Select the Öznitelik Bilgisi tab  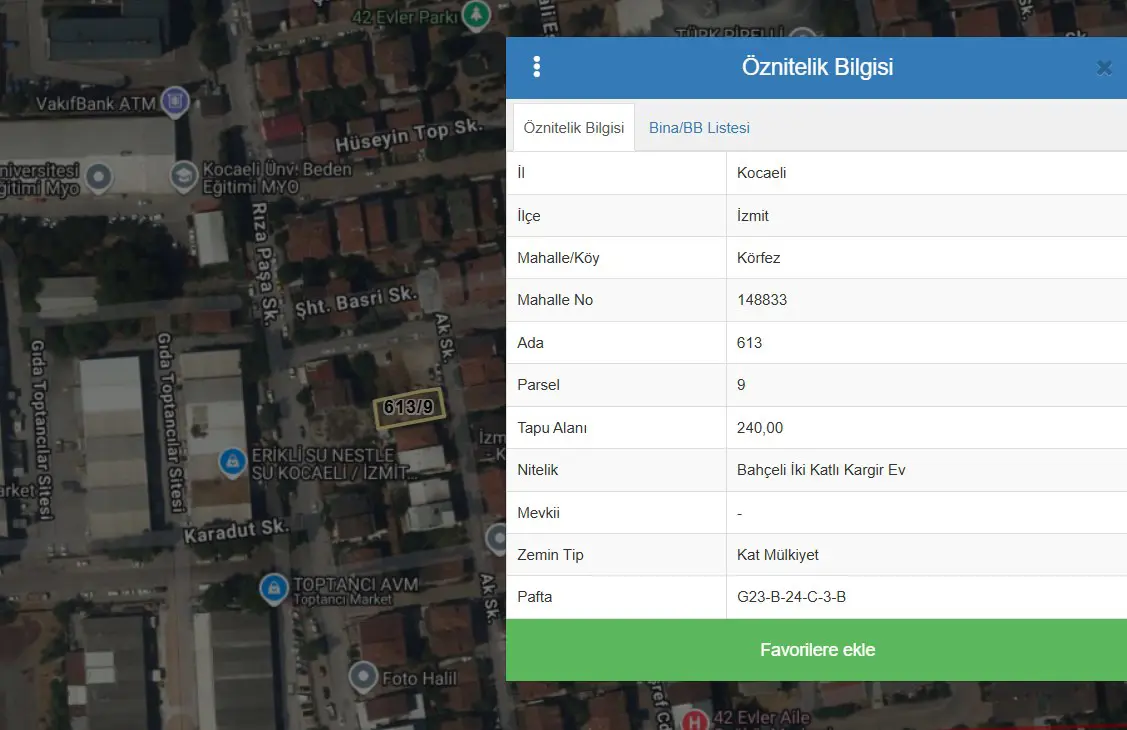(574, 128)
